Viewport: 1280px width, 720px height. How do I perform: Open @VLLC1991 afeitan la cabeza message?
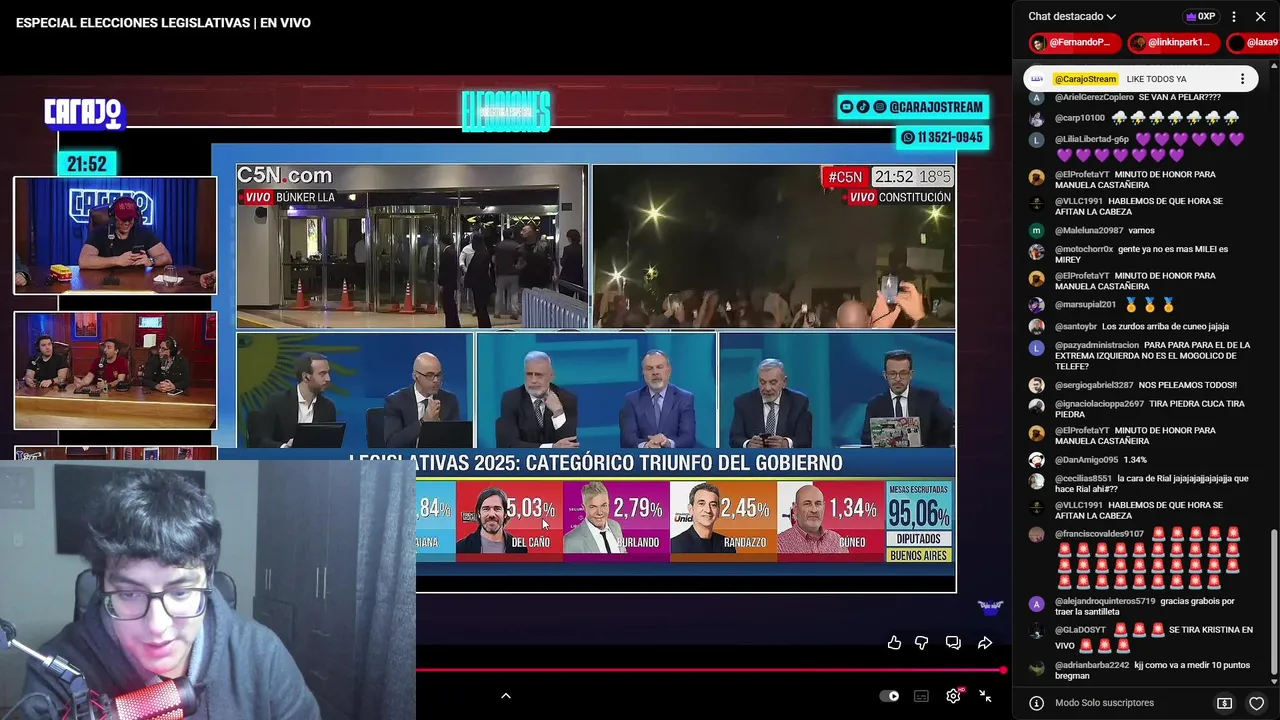tap(1140, 206)
